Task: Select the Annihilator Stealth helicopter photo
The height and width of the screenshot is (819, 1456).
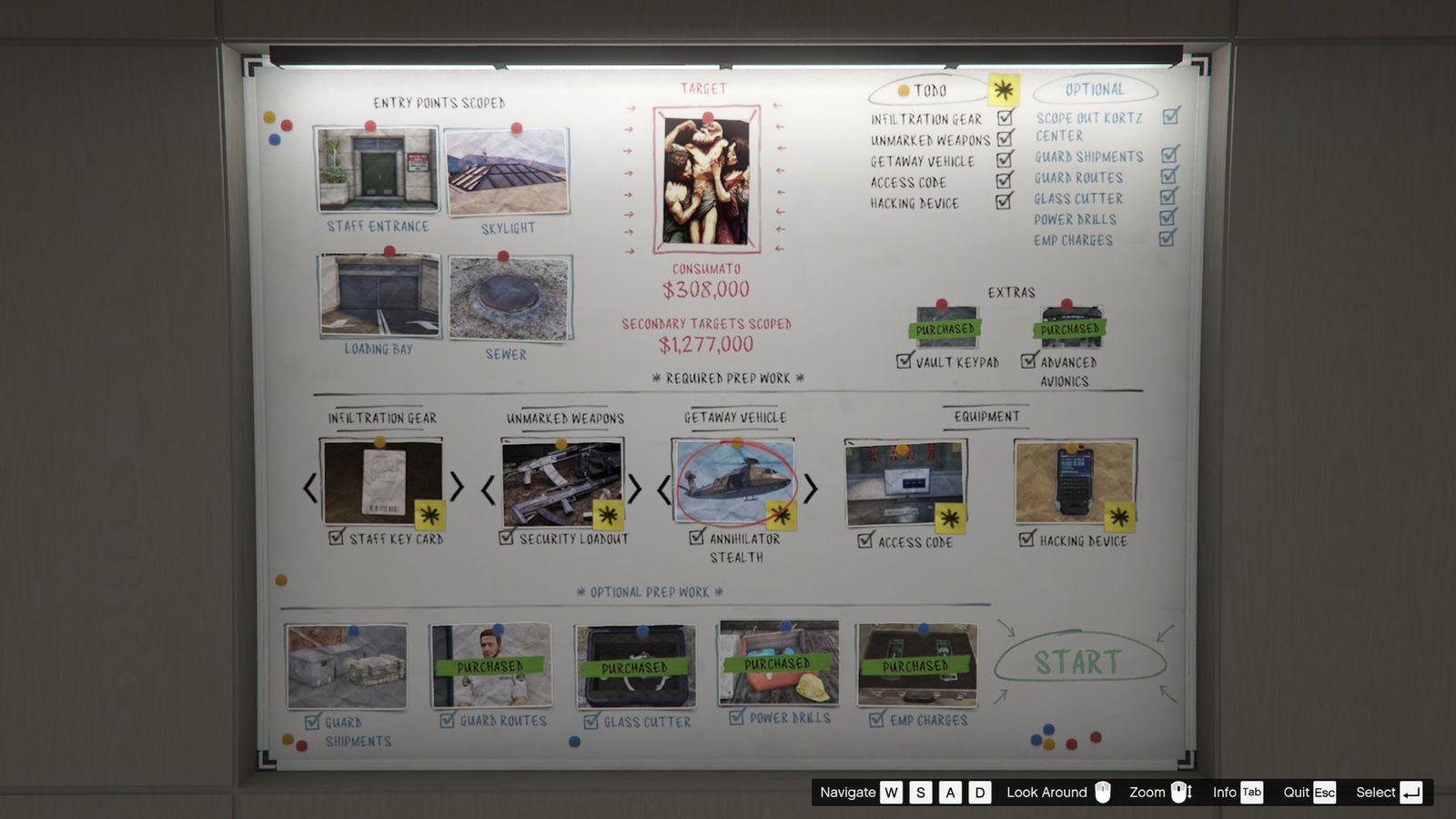Action: [x=733, y=482]
